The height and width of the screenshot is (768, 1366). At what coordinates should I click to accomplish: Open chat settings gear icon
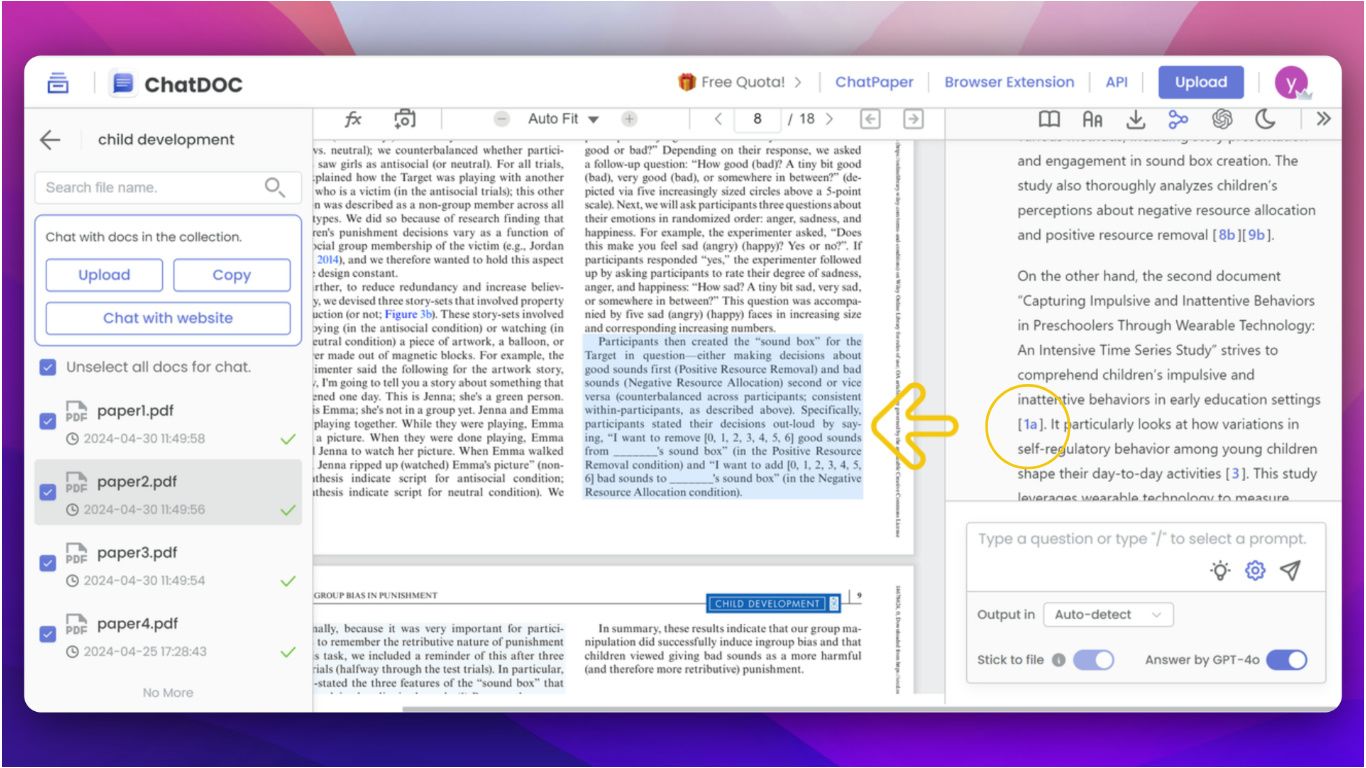pyautogui.click(x=1255, y=570)
